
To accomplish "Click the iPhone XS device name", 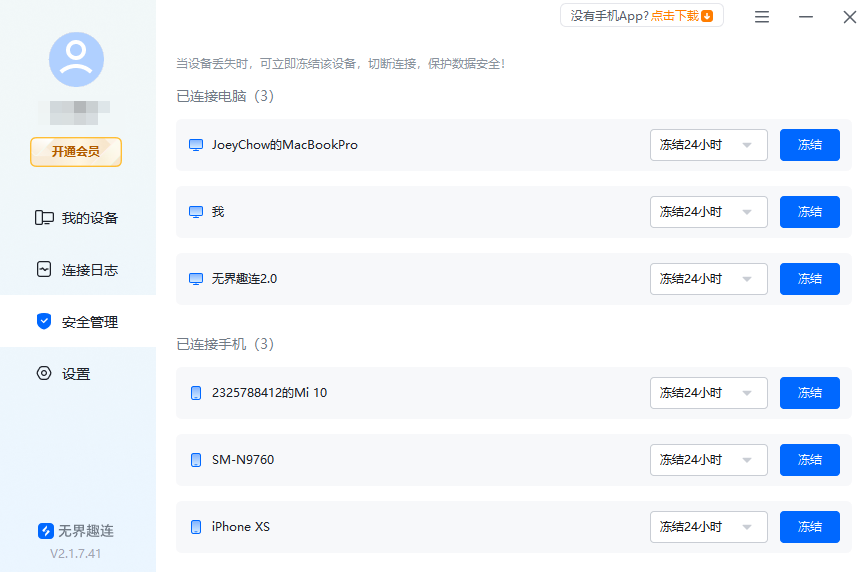I will [241, 527].
